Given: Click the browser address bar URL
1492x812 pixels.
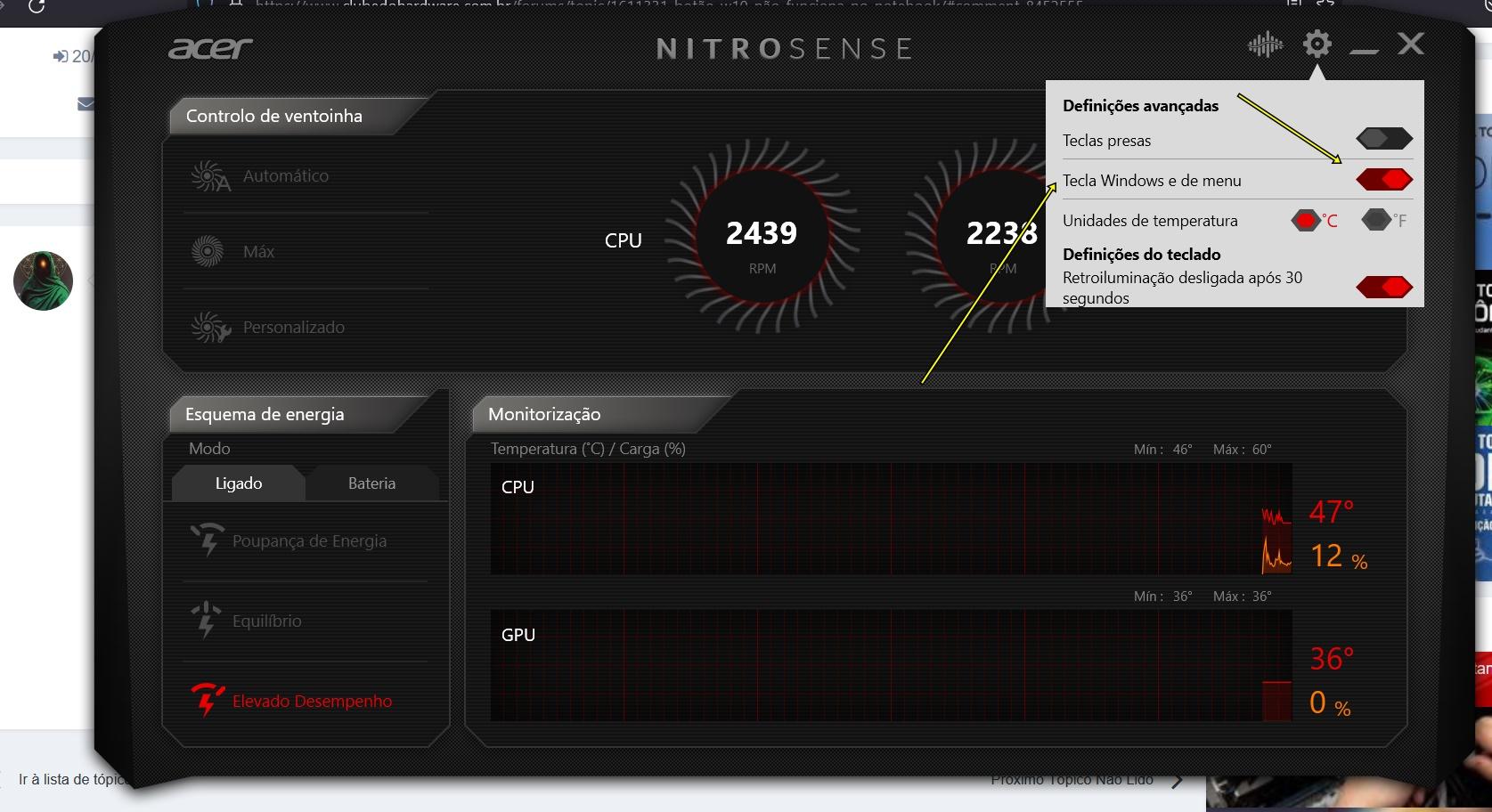Looking at the screenshot, I should coord(668,4).
